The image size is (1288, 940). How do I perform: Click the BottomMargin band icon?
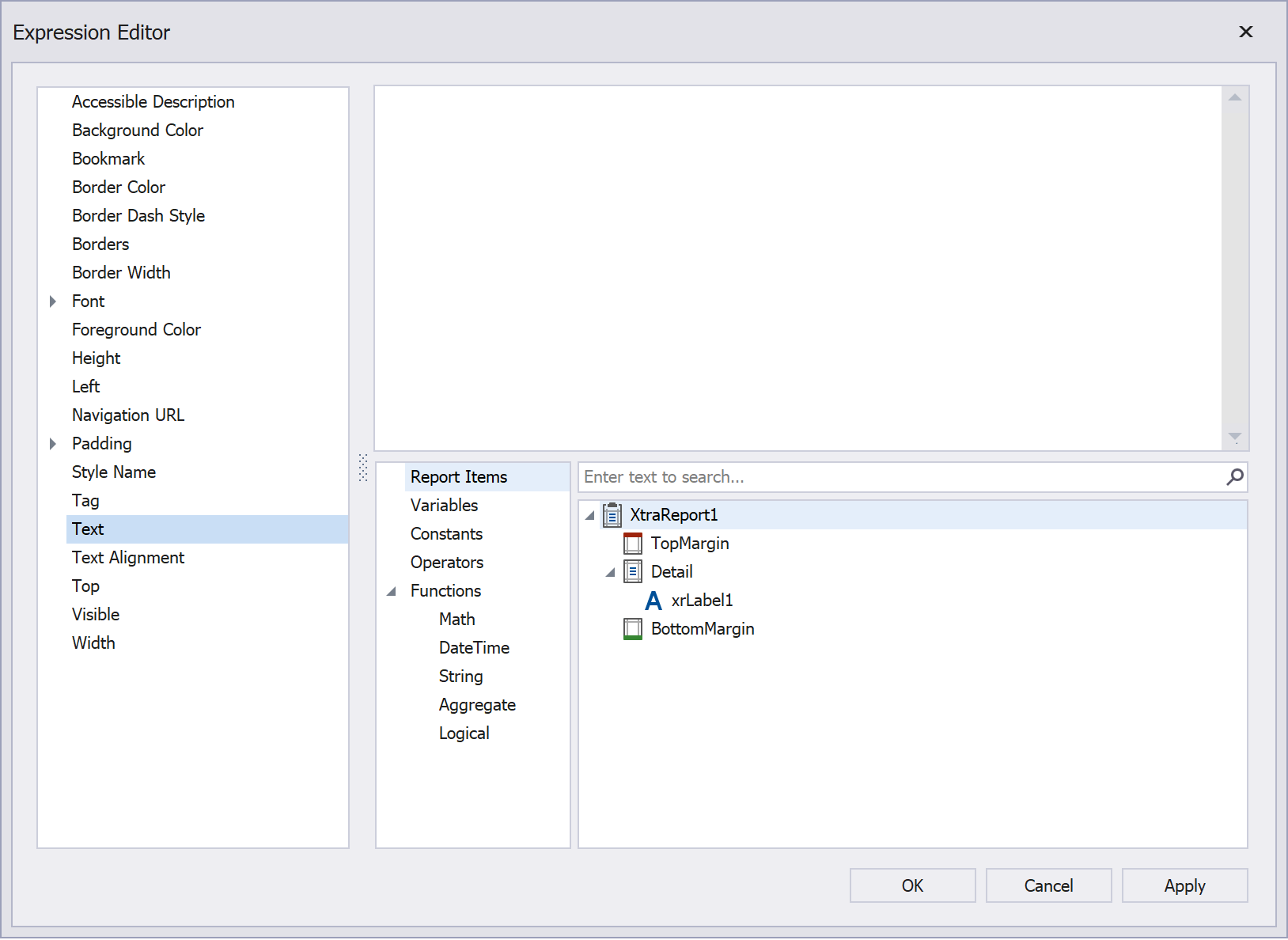pyautogui.click(x=632, y=629)
